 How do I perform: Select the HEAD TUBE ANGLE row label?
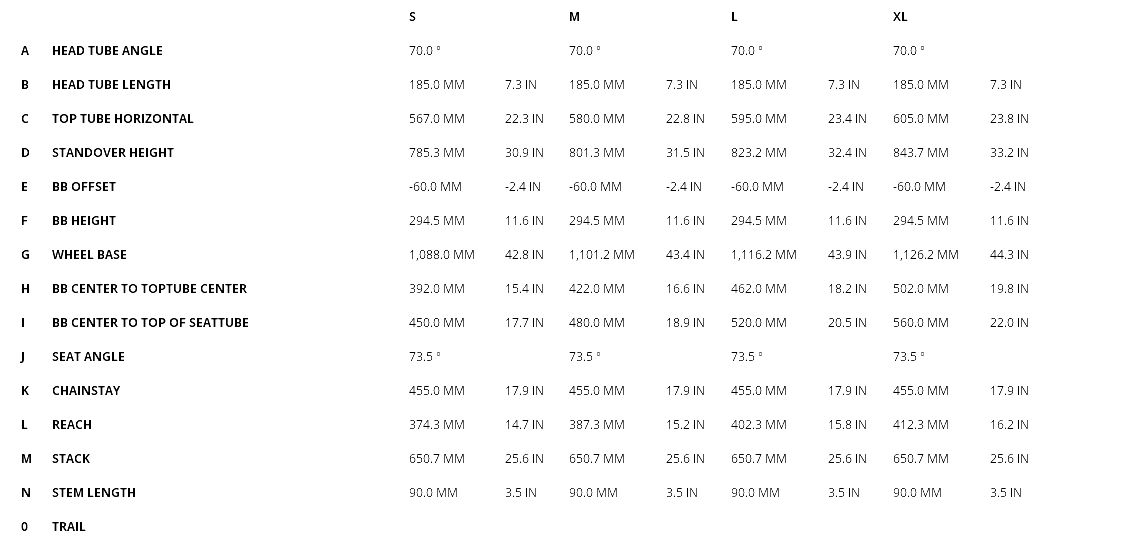click(107, 51)
